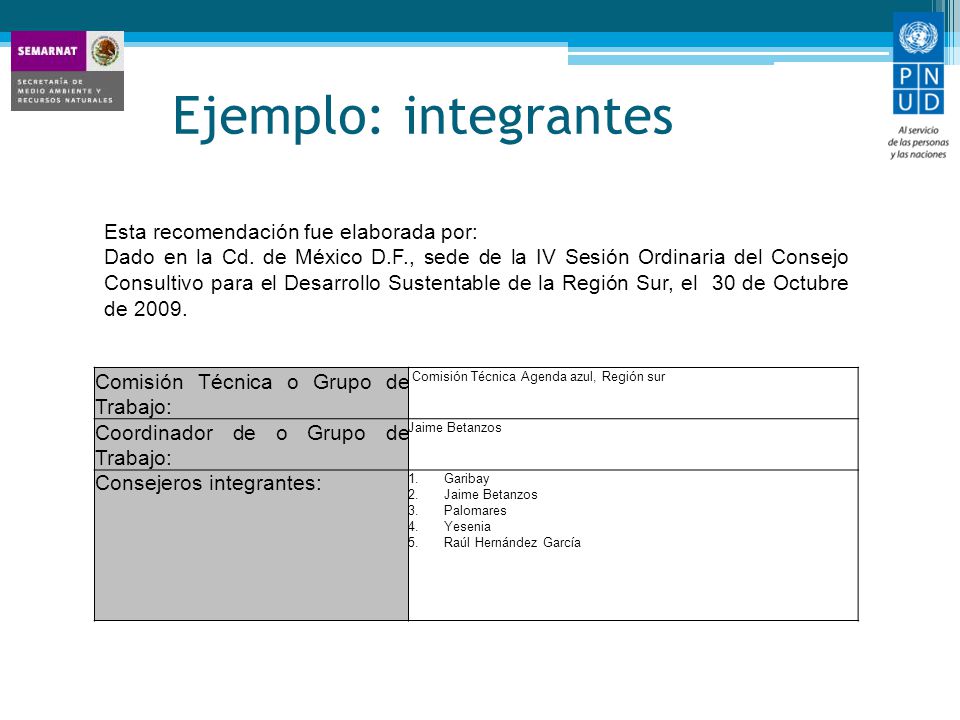Click the PNUD logo
This screenshot has width=960, height=720.
point(918,64)
